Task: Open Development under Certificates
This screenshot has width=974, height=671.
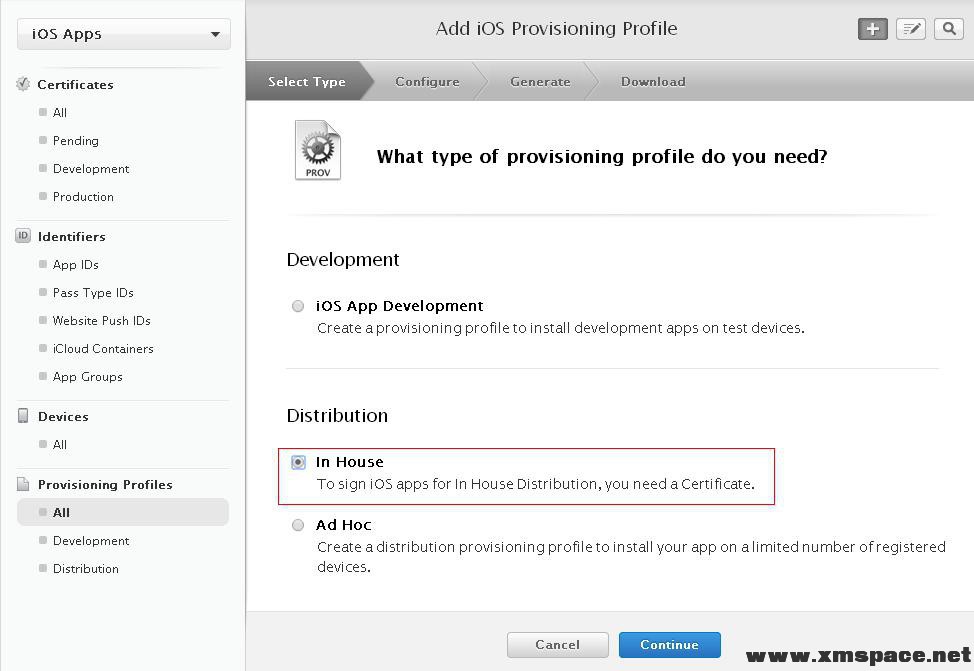Action: click(91, 168)
